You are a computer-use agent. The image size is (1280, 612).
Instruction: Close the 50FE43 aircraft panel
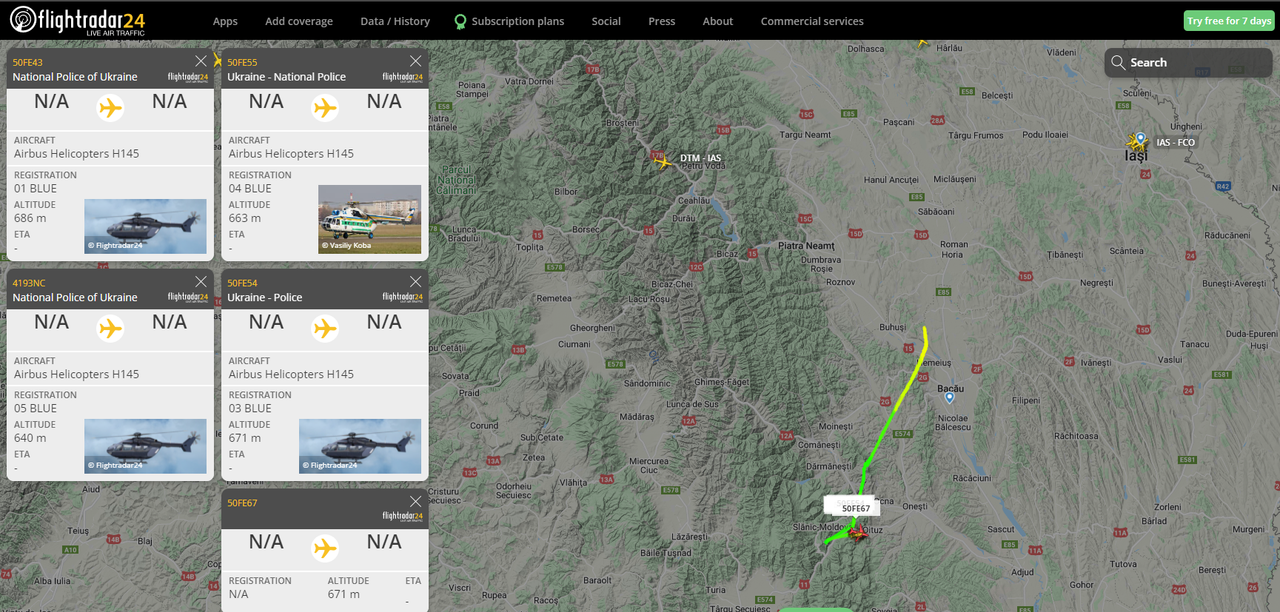[201, 61]
